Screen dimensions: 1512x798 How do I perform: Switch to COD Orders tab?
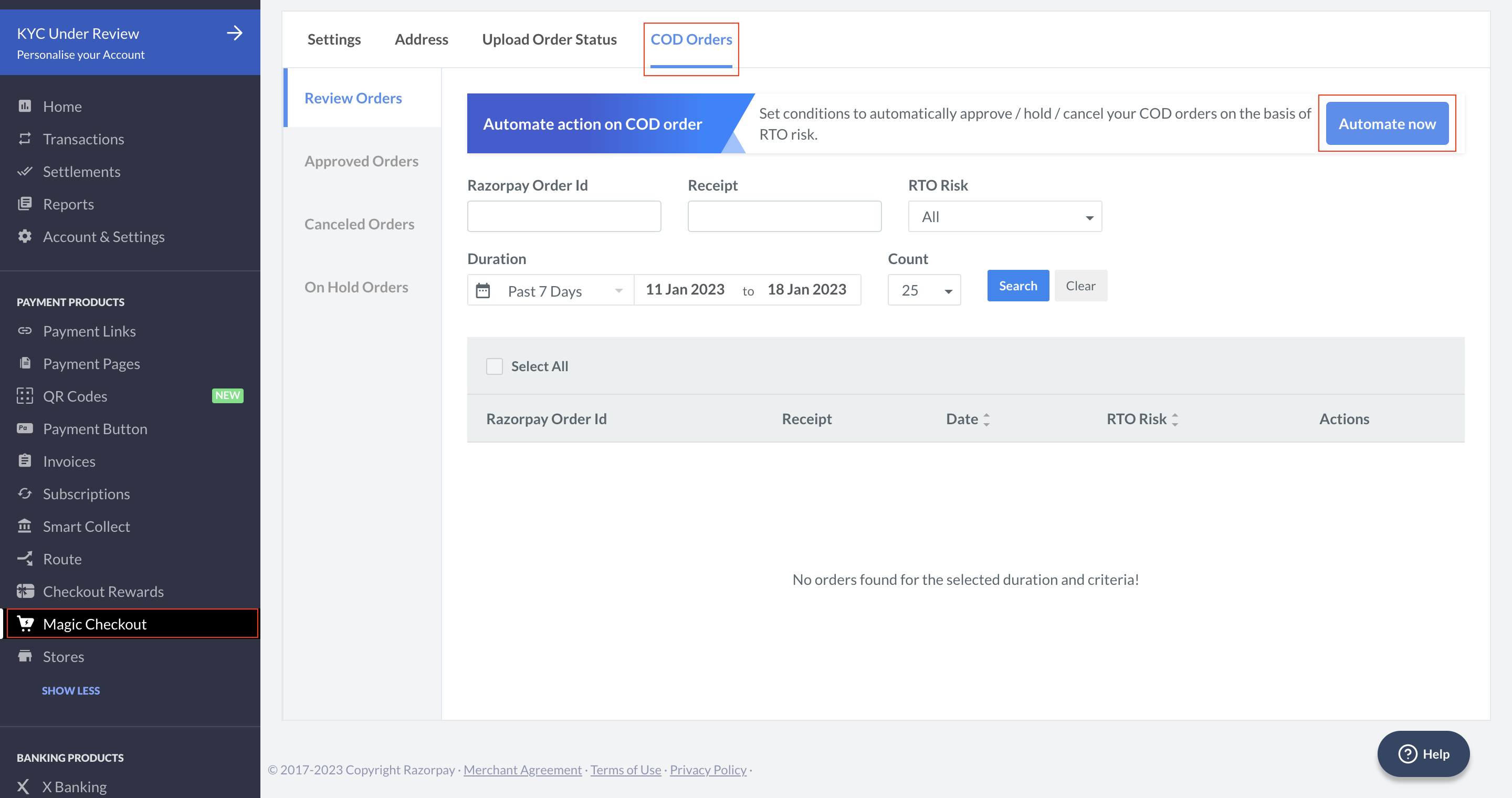[691, 39]
